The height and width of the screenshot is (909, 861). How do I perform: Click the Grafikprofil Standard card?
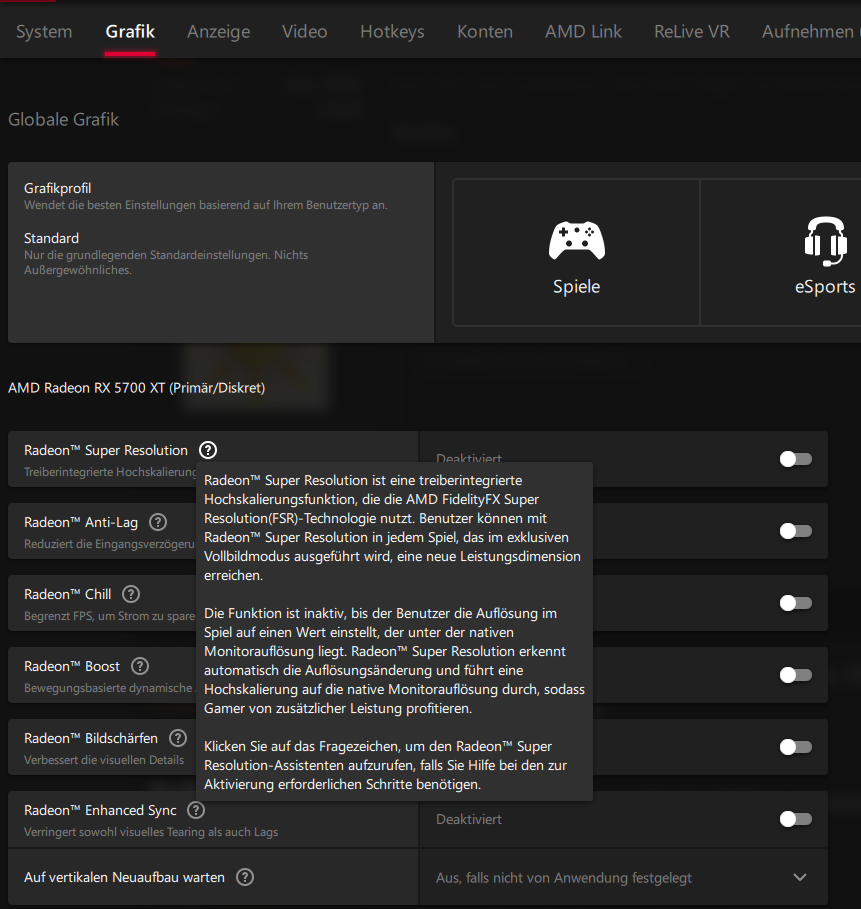221,252
